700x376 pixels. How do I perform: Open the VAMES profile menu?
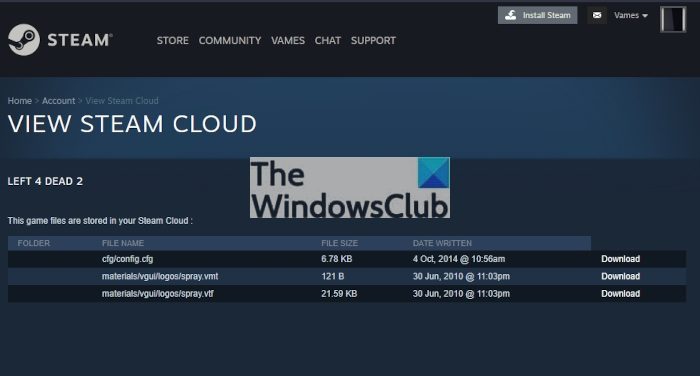coord(288,41)
